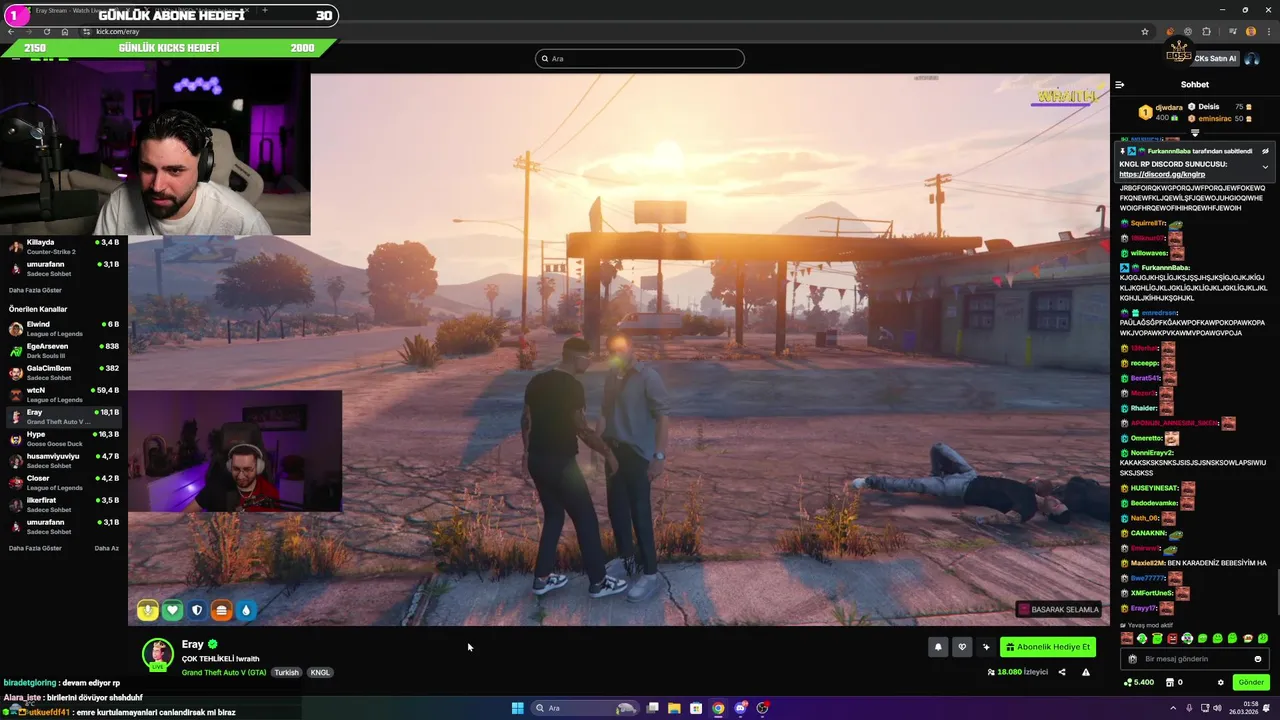The width and height of the screenshot is (1280, 720).
Task: Click Deisis leaderboard name
Action: pos(1209,106)
